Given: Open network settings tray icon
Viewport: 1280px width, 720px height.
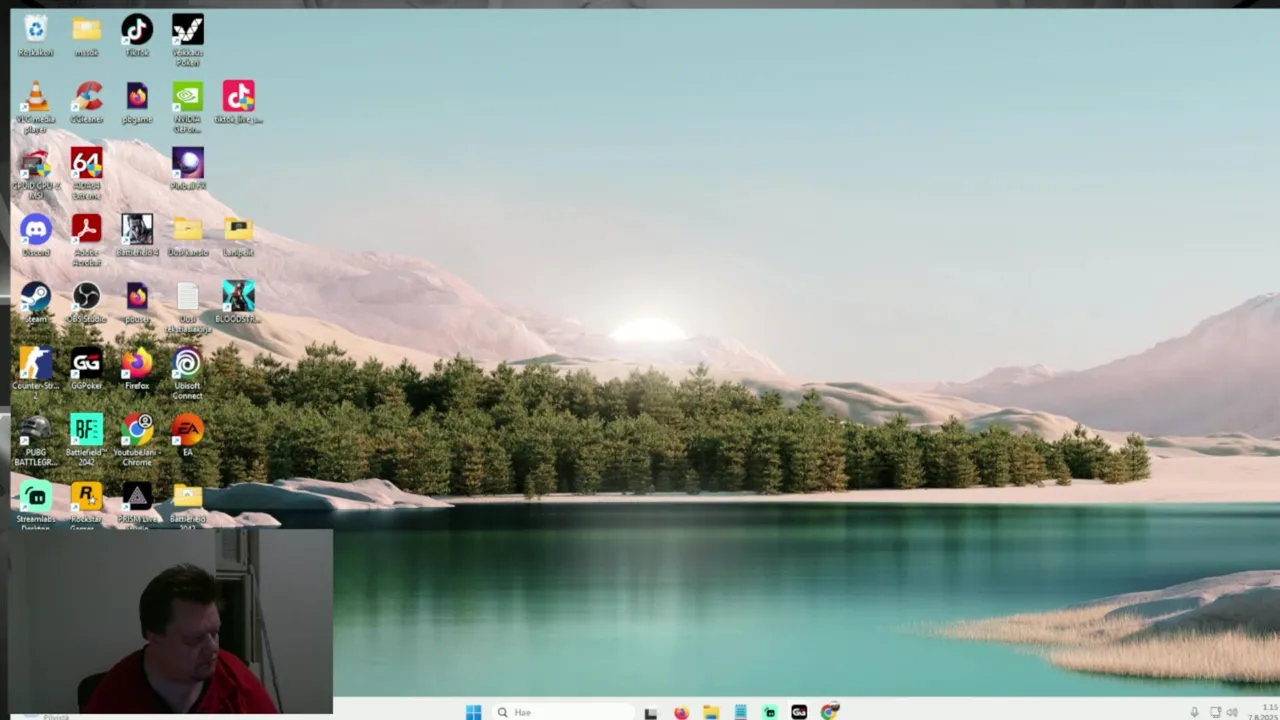Looking at the screenshot, I should 1215,713.
